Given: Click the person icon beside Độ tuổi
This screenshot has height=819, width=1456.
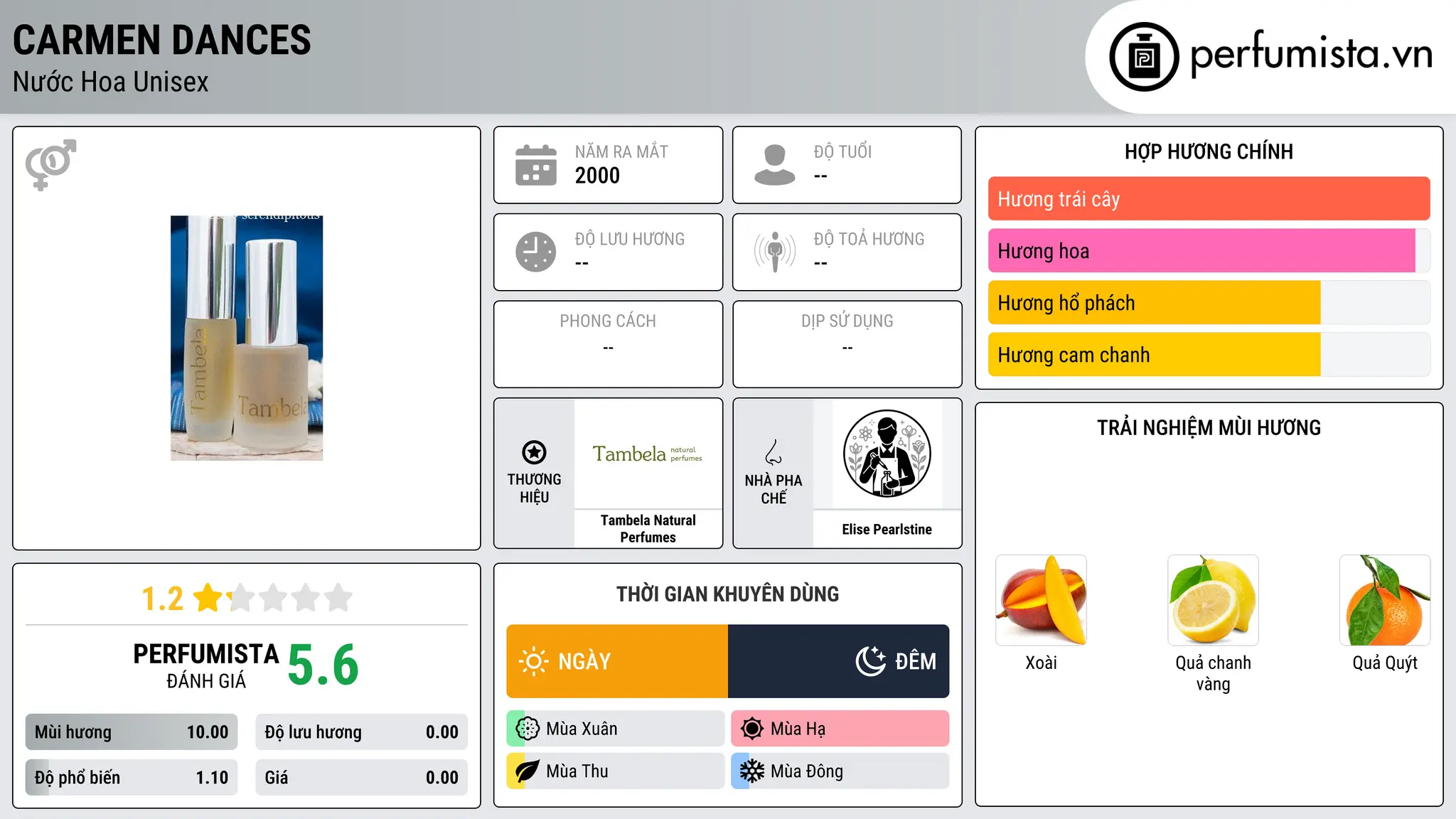Looking at the screenshot, I should [x=775, y=165].
